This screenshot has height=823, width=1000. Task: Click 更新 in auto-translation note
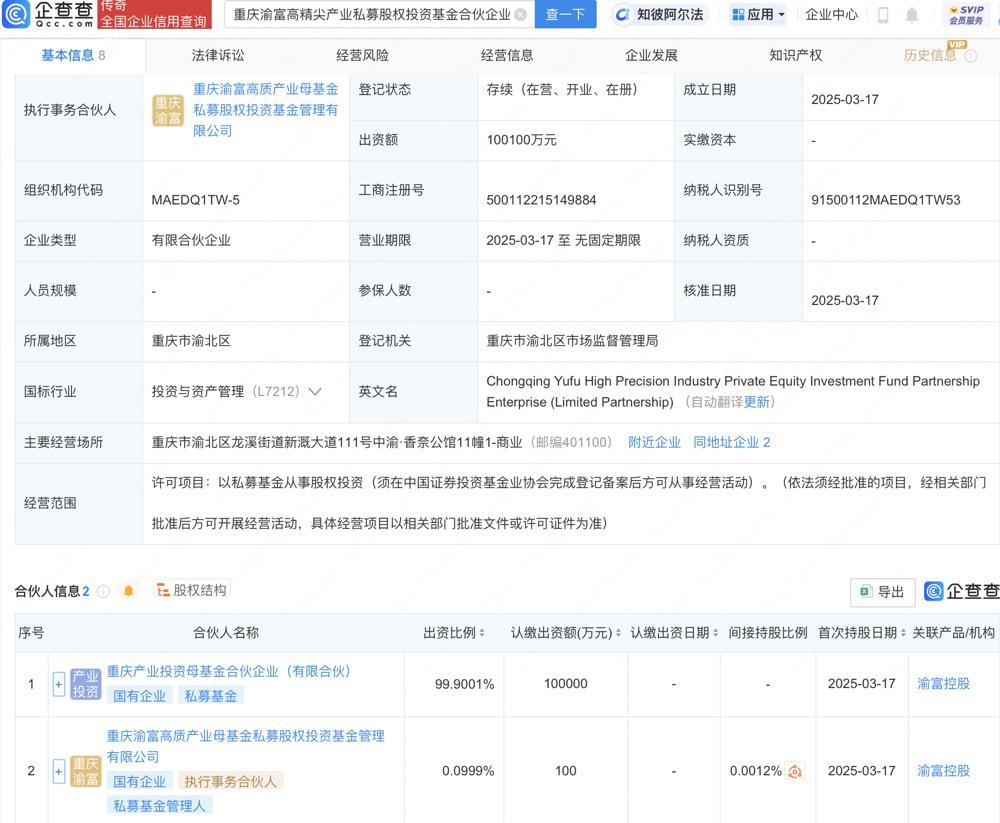coord(756,402)
